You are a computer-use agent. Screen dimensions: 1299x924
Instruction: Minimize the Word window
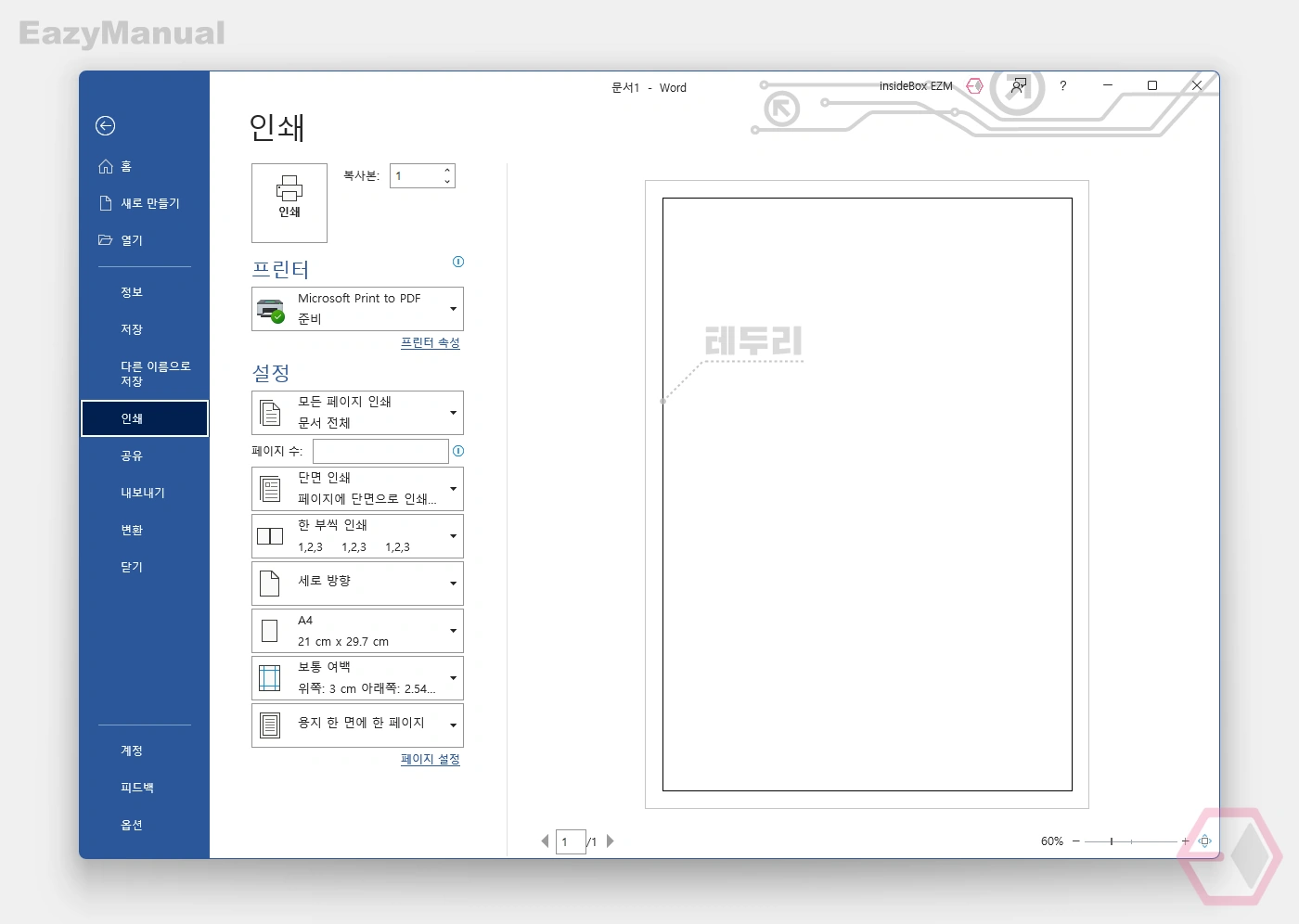(x=1108, y=85)
